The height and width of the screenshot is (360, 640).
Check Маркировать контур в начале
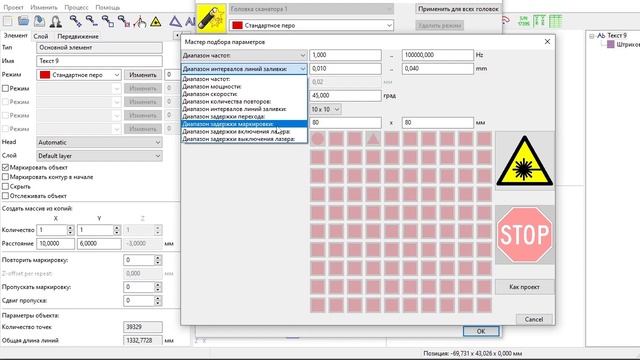click(x=5, y=177)
